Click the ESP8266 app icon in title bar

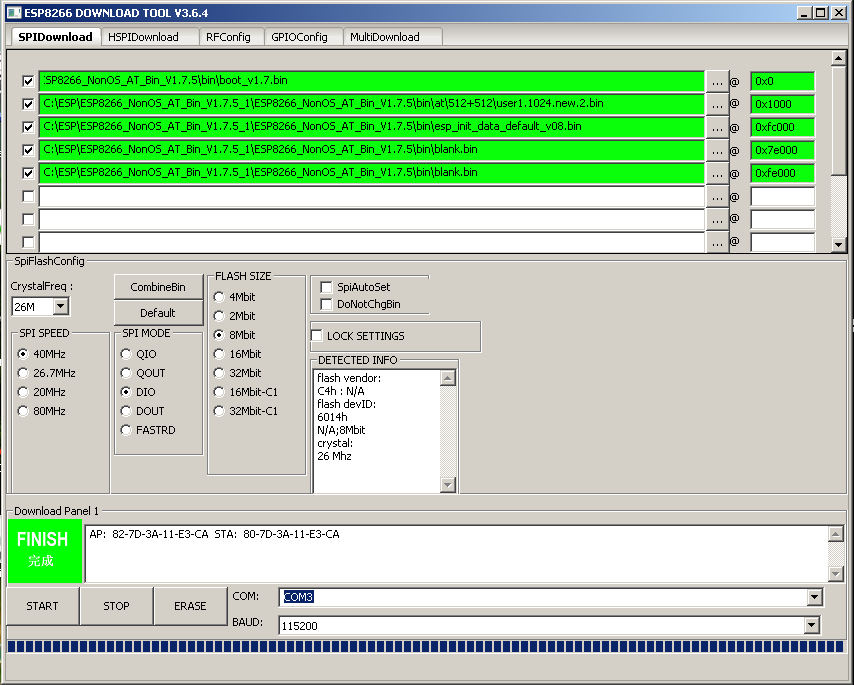(x=10, y=12)
